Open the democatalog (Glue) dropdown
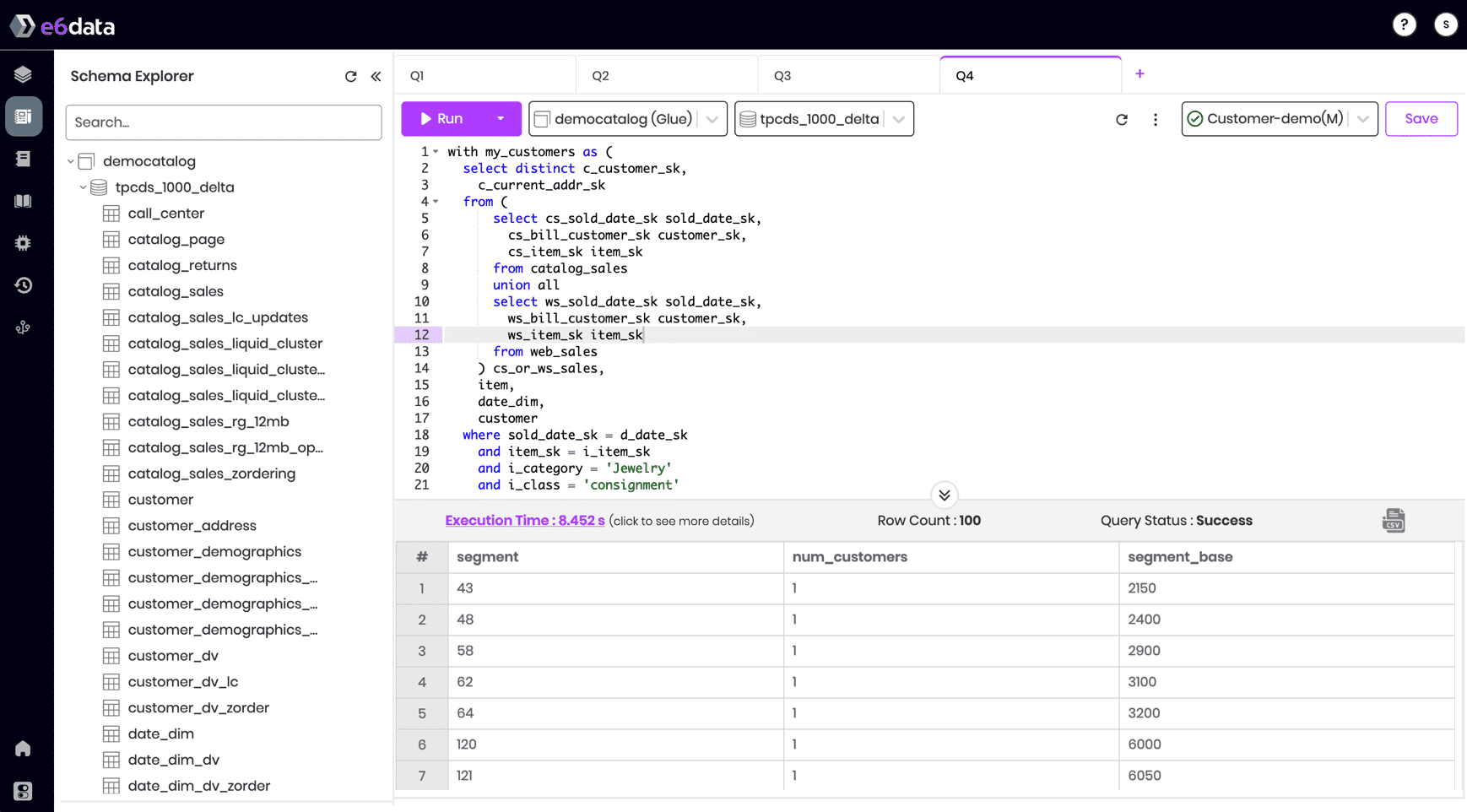 [712, 118]
